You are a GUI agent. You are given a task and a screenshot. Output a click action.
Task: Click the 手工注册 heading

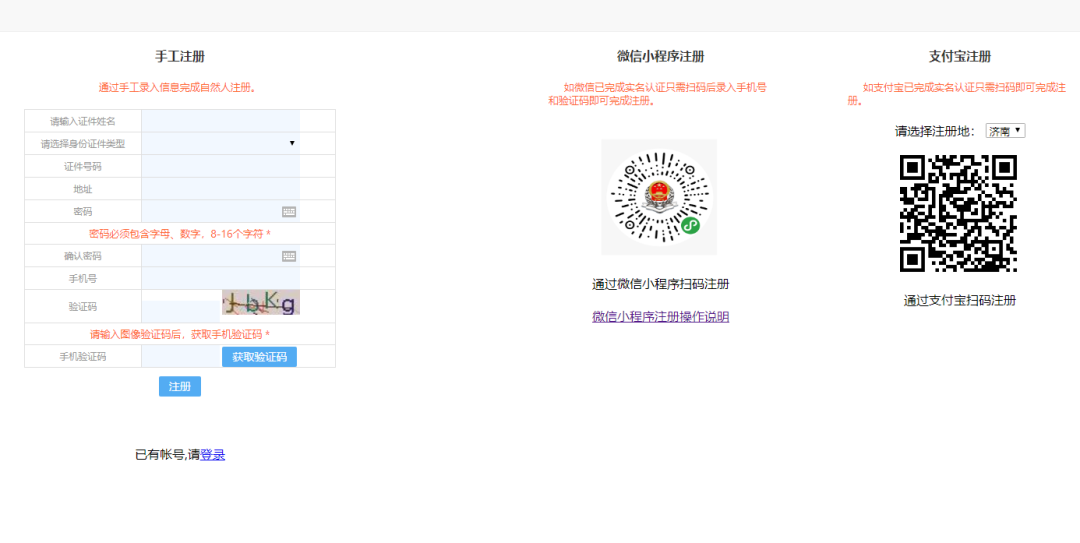[x=180, y=57]
